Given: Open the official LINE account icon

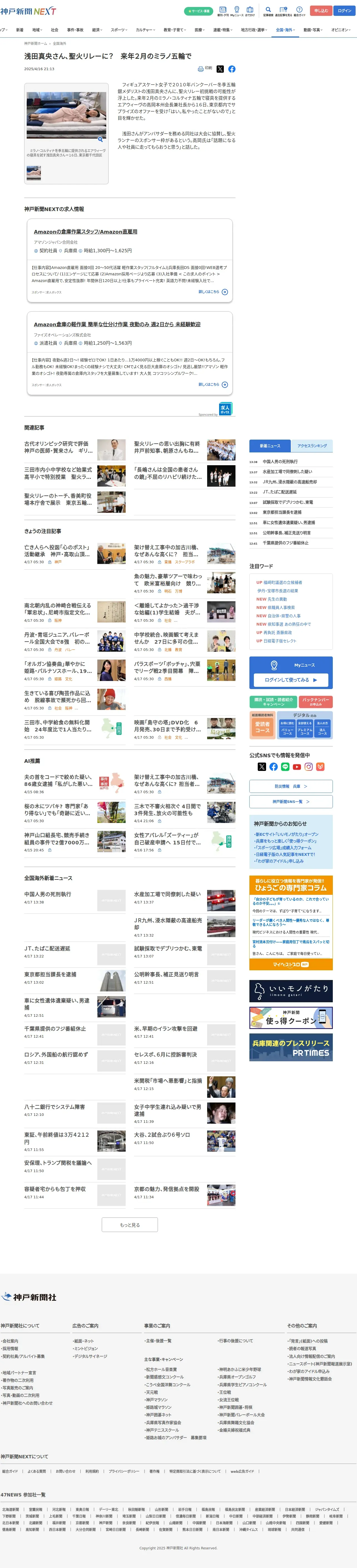Looking at the screenshot, I should [285, 766].
